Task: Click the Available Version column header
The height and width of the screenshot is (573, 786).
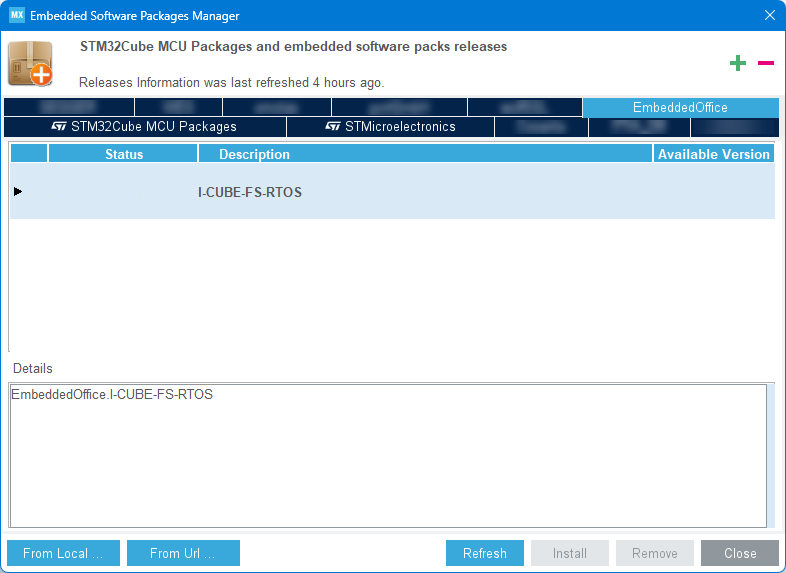Action: 714,154
